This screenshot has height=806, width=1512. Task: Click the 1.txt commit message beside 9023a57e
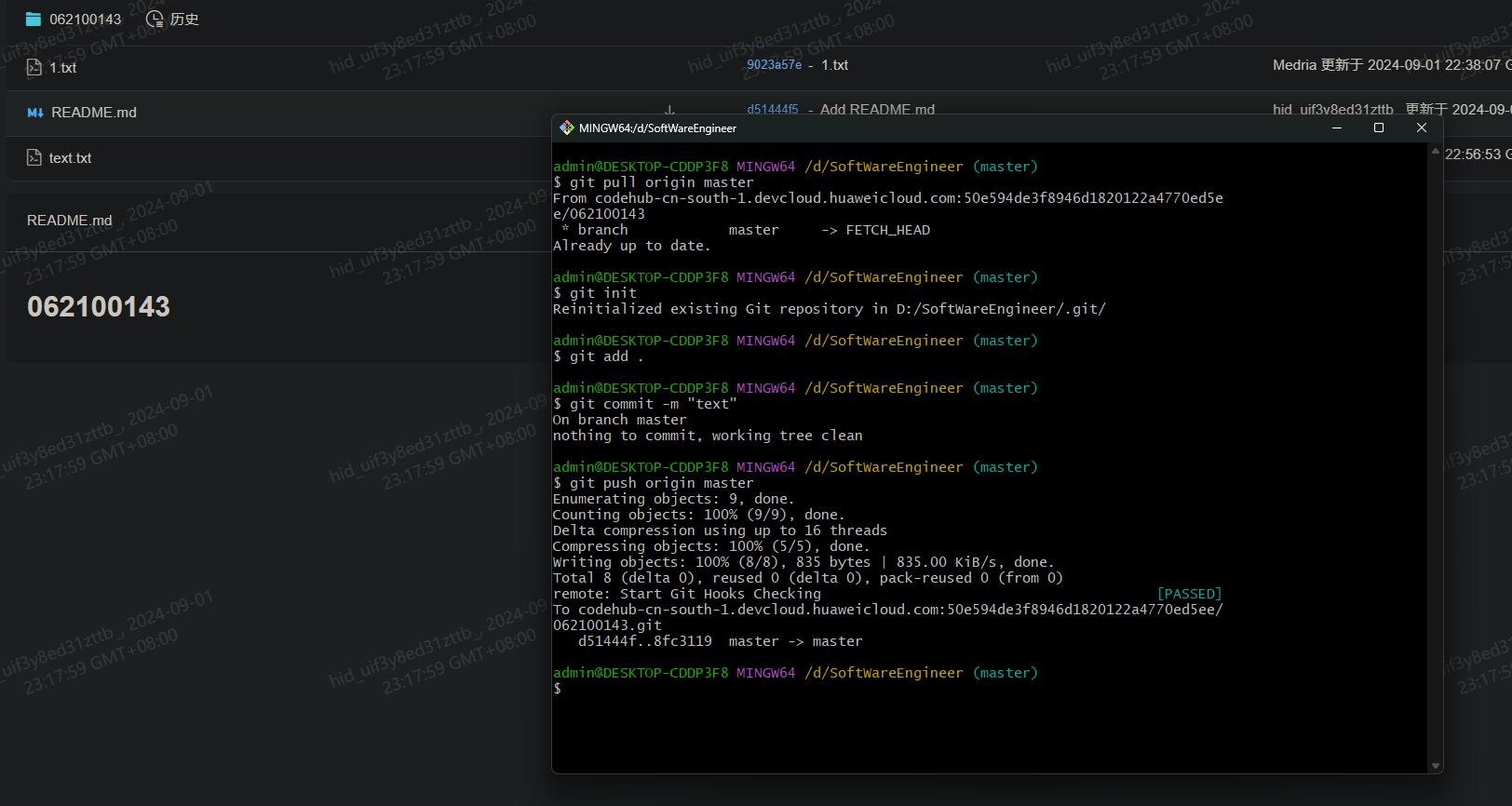click(x=835, y=65)
